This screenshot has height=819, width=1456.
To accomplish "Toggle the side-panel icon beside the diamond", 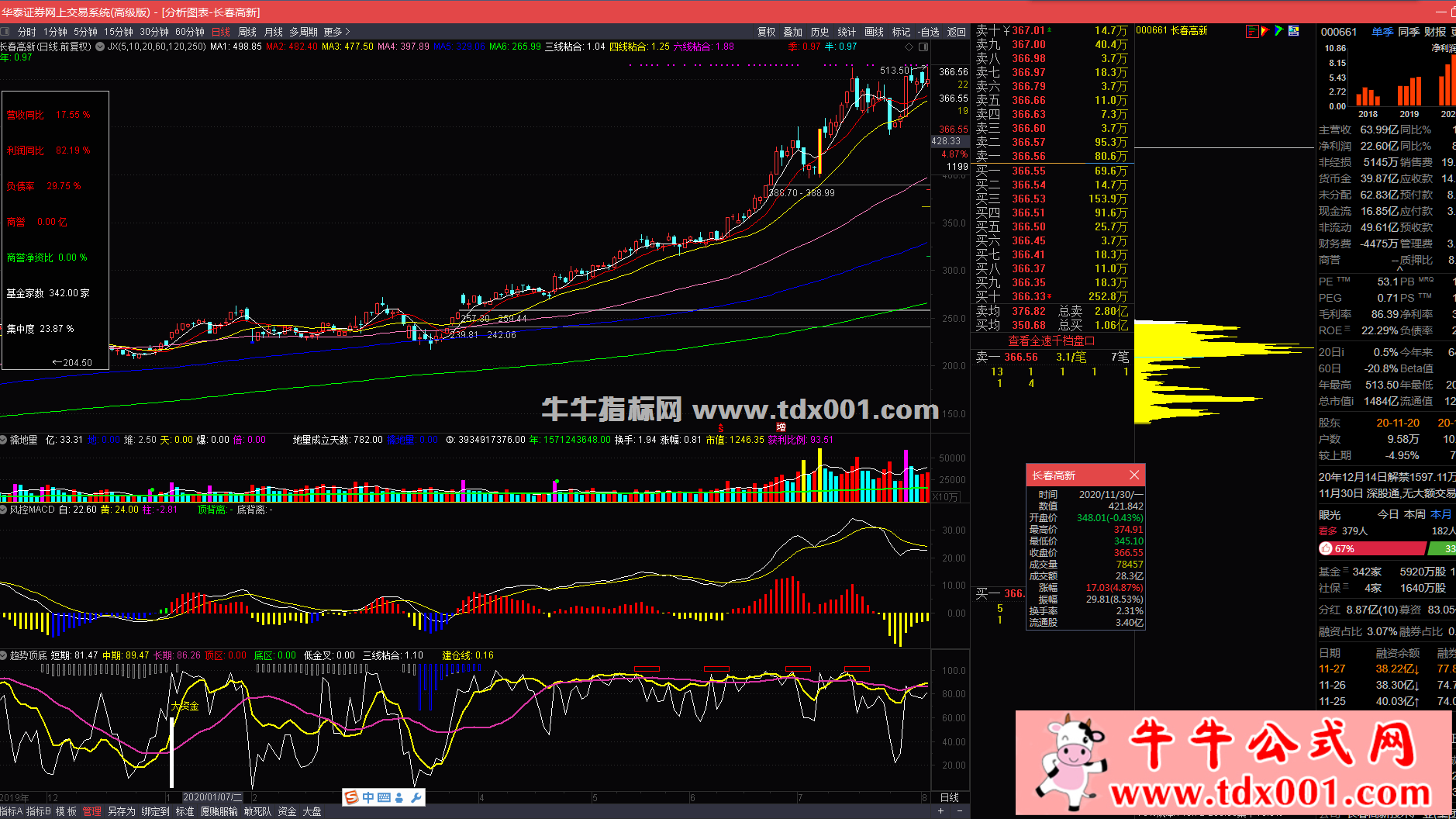I will tap(923, 47).
